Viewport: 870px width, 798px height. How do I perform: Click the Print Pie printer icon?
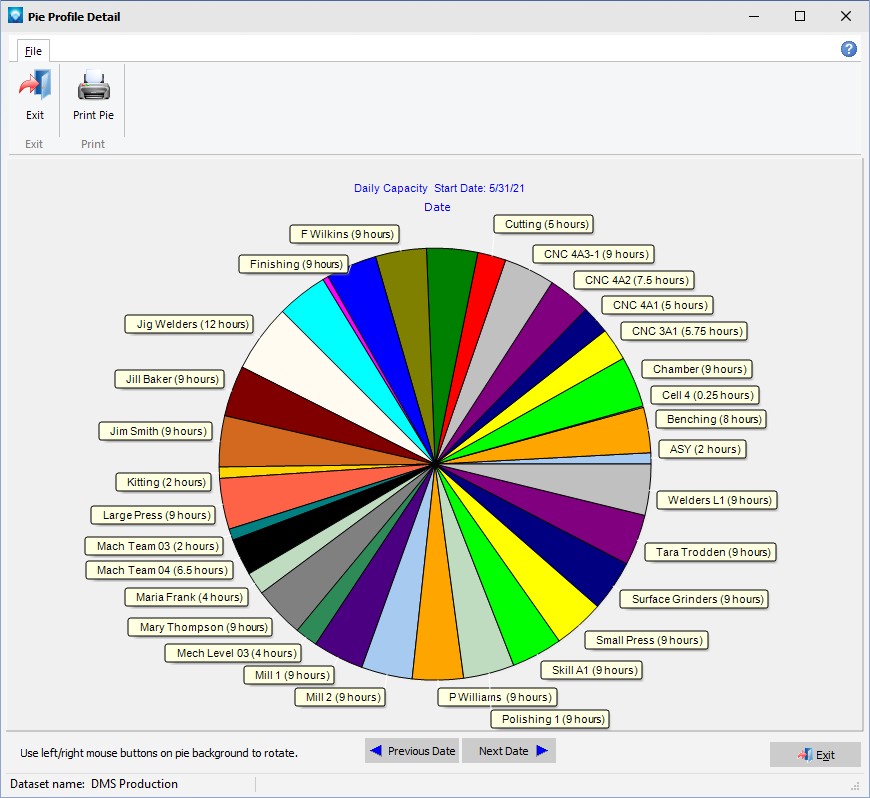pos(93,87)
